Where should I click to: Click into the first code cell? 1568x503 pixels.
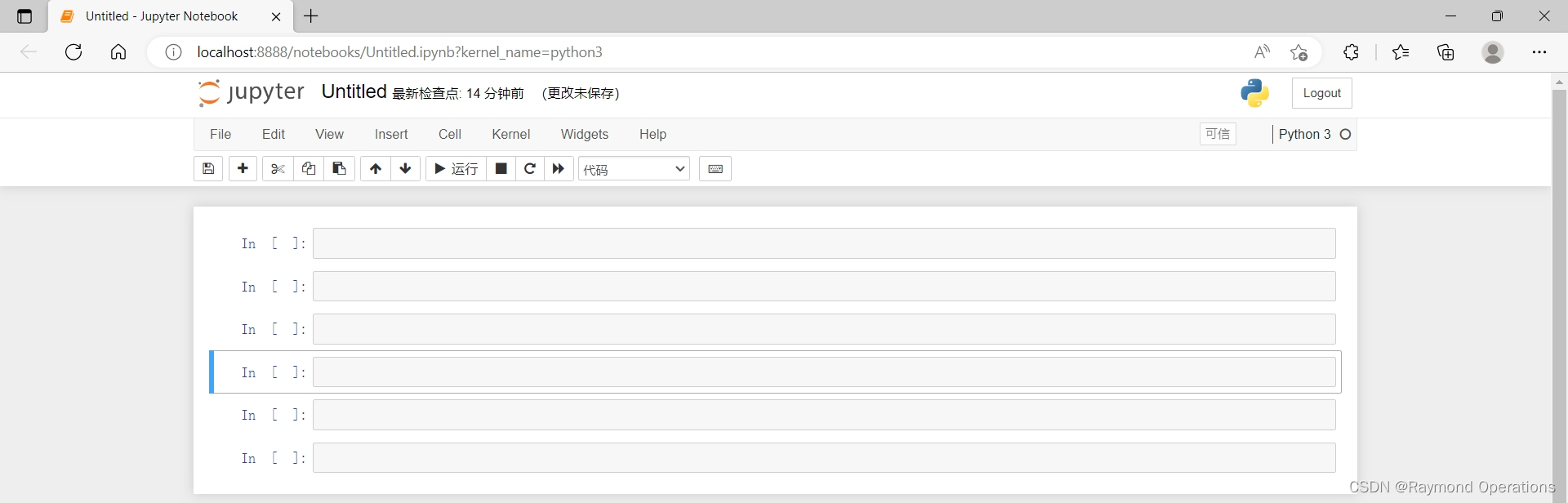tap(824, 243)
